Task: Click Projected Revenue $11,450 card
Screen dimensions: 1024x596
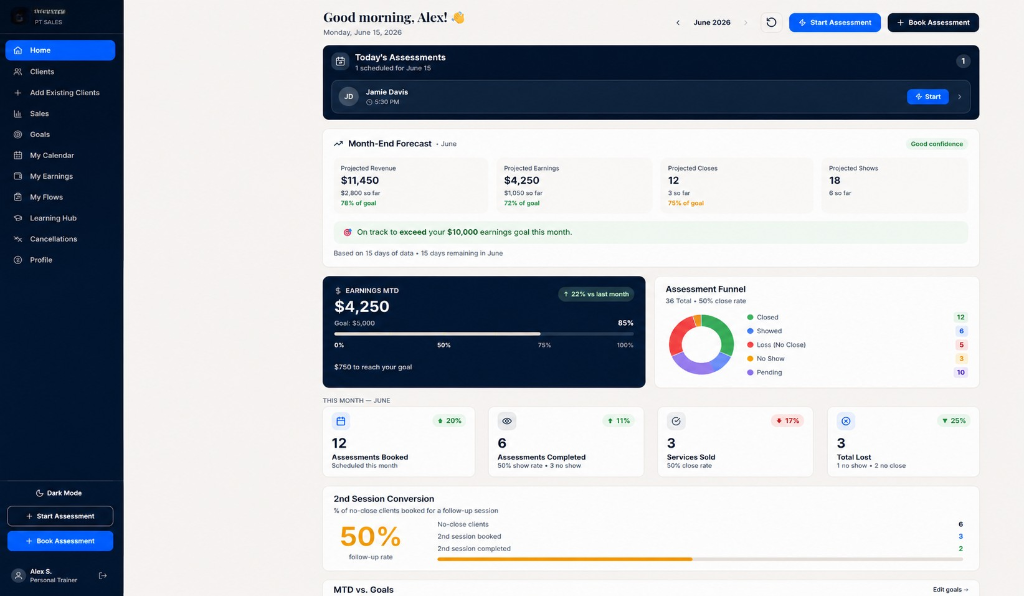Action: [411, 185]
